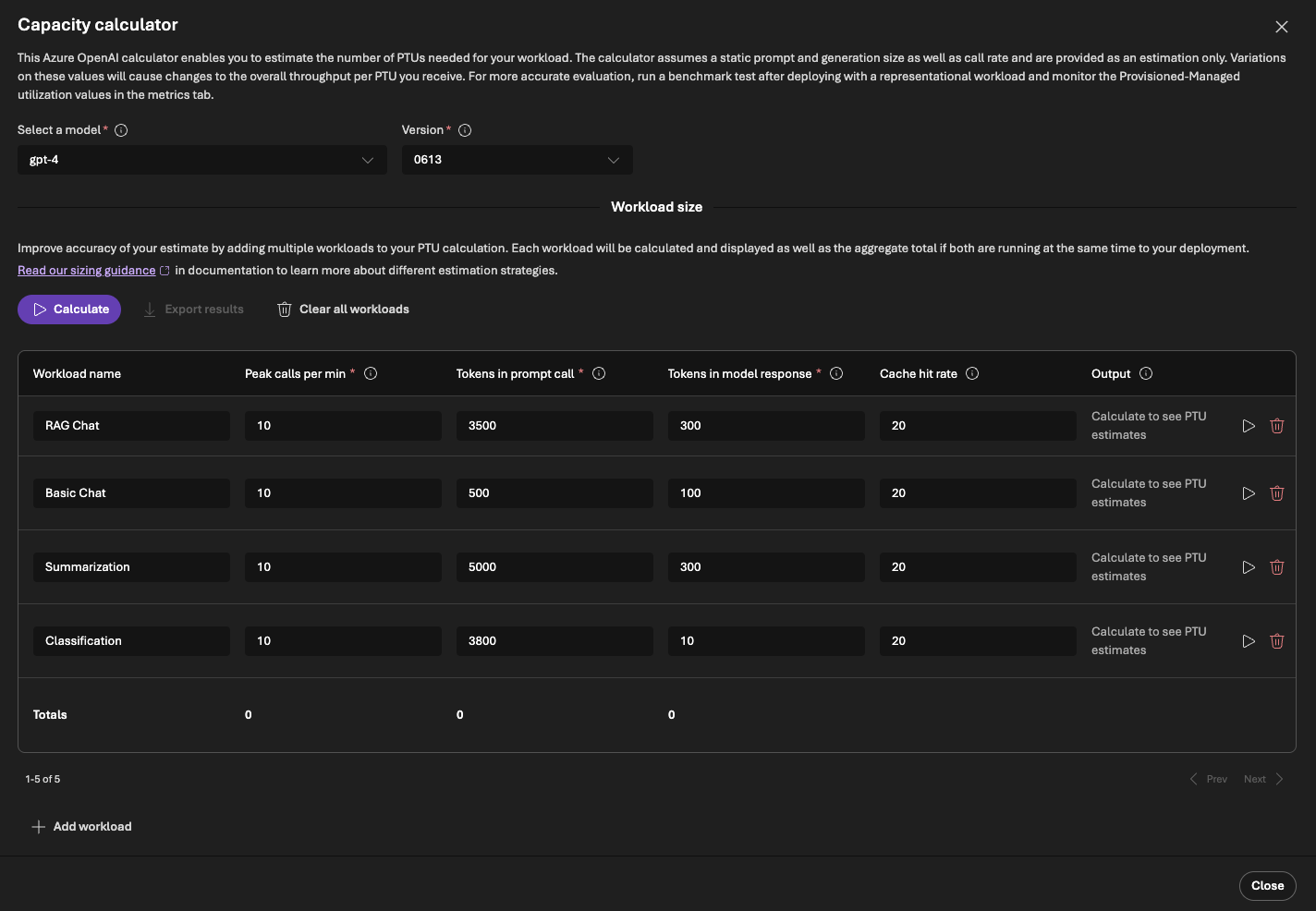The height and width of the screenshot is (911, 1316).
Task: Expand the 0613 version dropdown
Action: 518,160
